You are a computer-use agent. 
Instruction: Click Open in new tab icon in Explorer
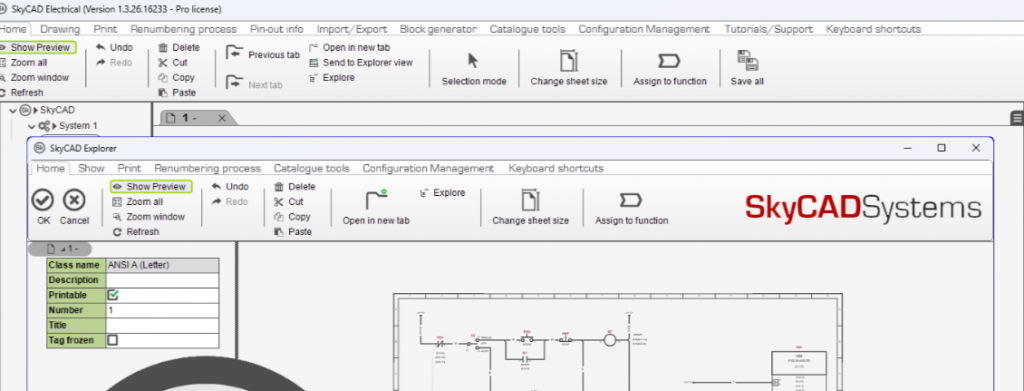pyautogui.click(x=376, y=200)
